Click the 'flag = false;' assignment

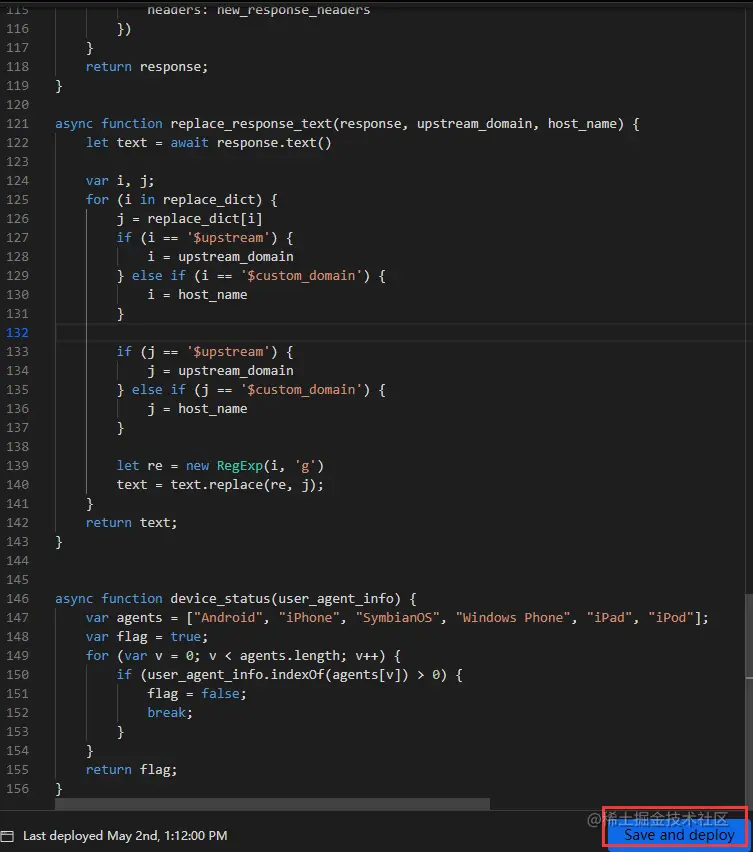(x=197, y=694)
